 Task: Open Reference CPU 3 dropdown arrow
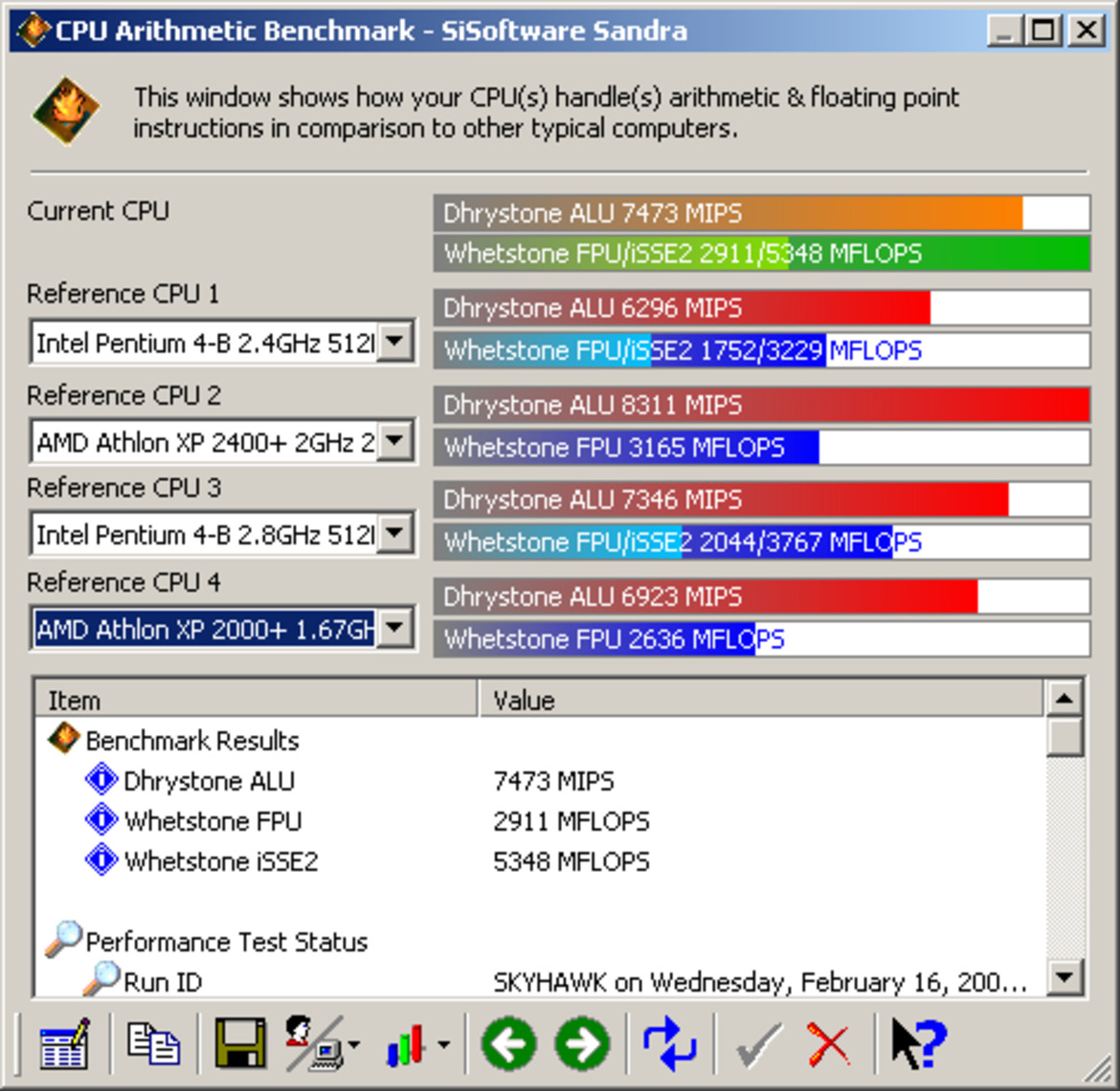[394, 533]
